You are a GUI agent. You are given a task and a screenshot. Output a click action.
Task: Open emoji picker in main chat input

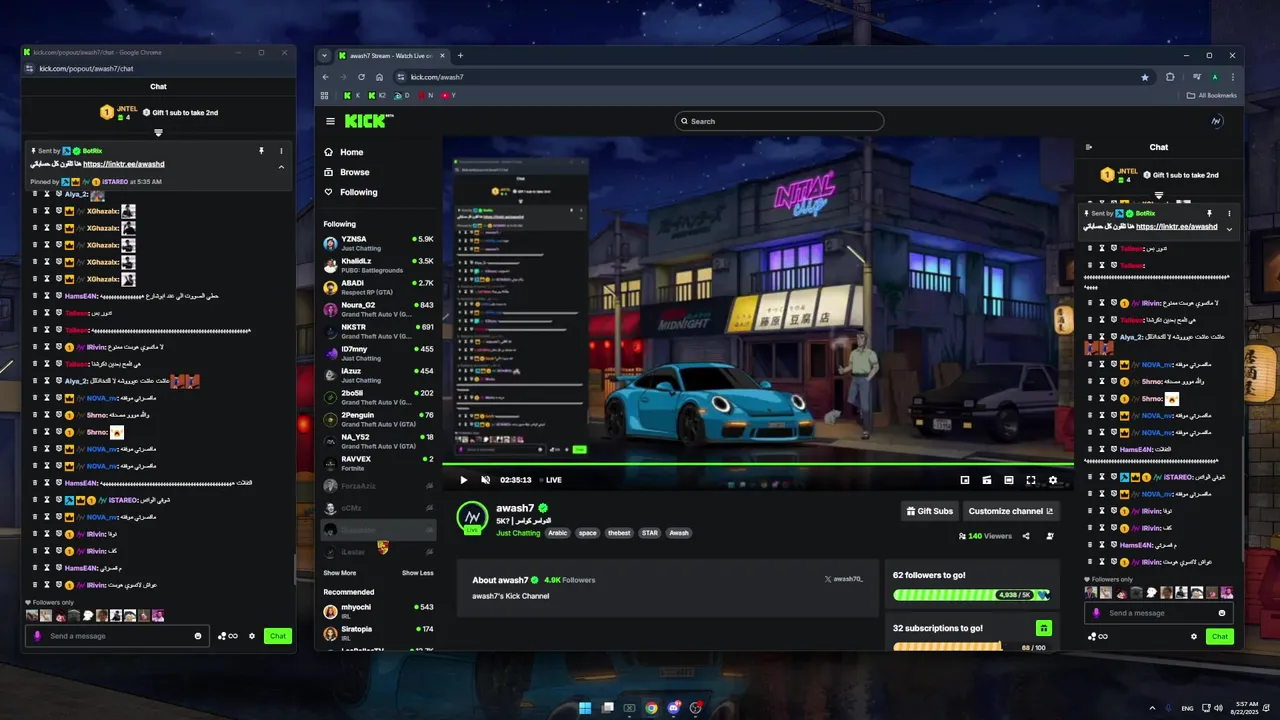1222,613
